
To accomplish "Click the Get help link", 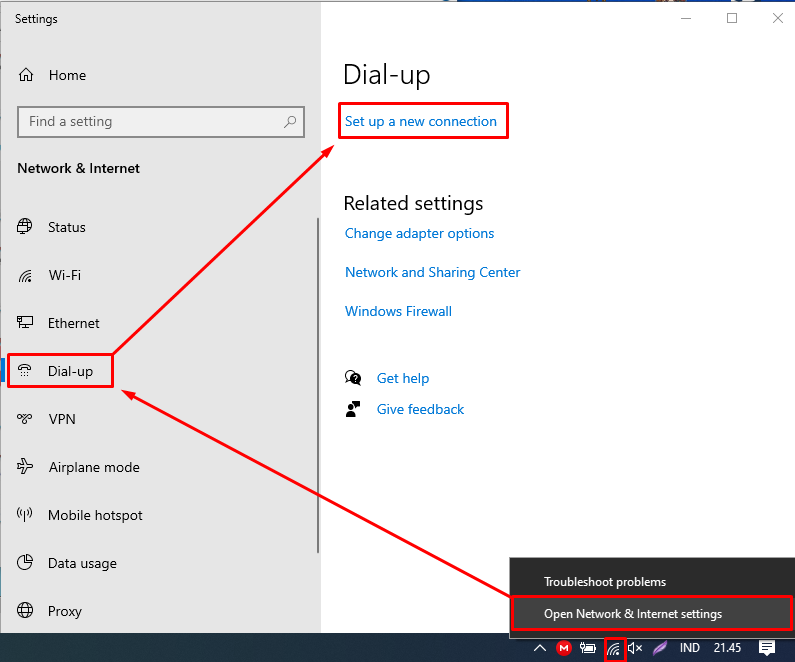I will coord(403,378).
